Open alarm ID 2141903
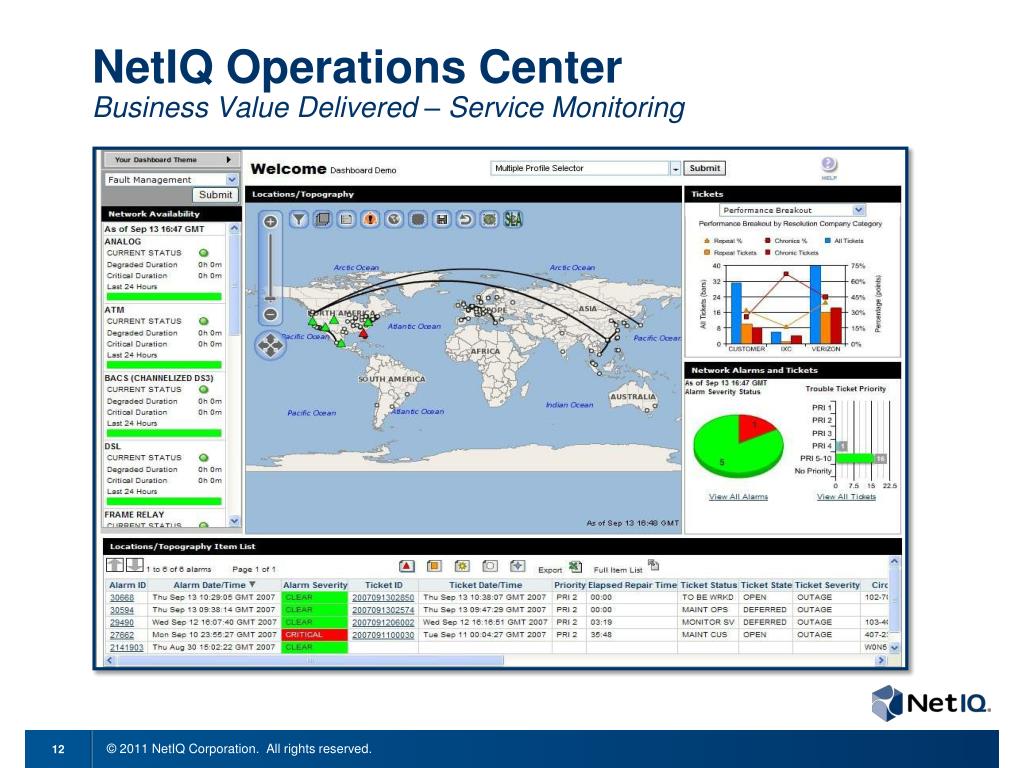The image size is (1024, 768). tap(126, 647)
